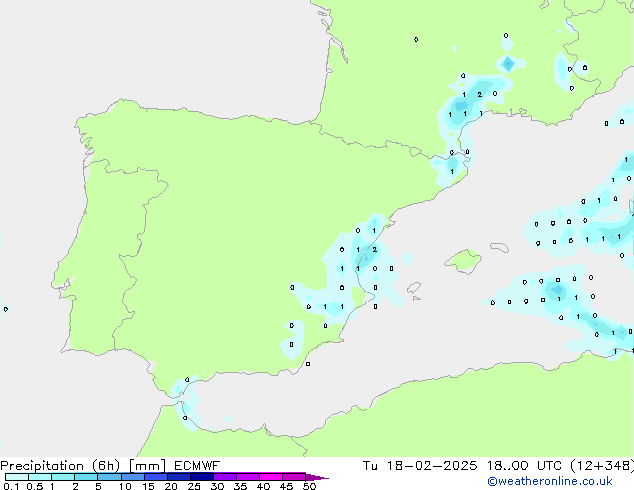Click the legend value '50'

point(309,486)
